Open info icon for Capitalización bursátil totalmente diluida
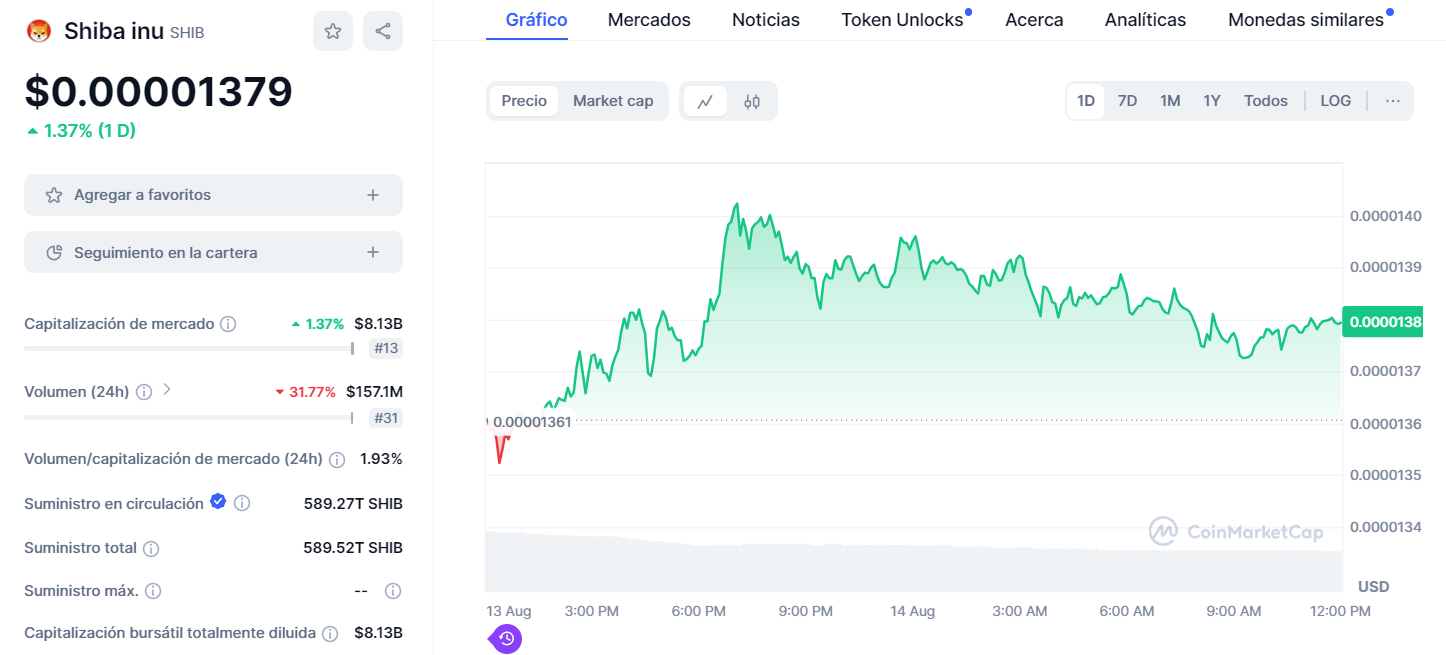 [330, 633]
